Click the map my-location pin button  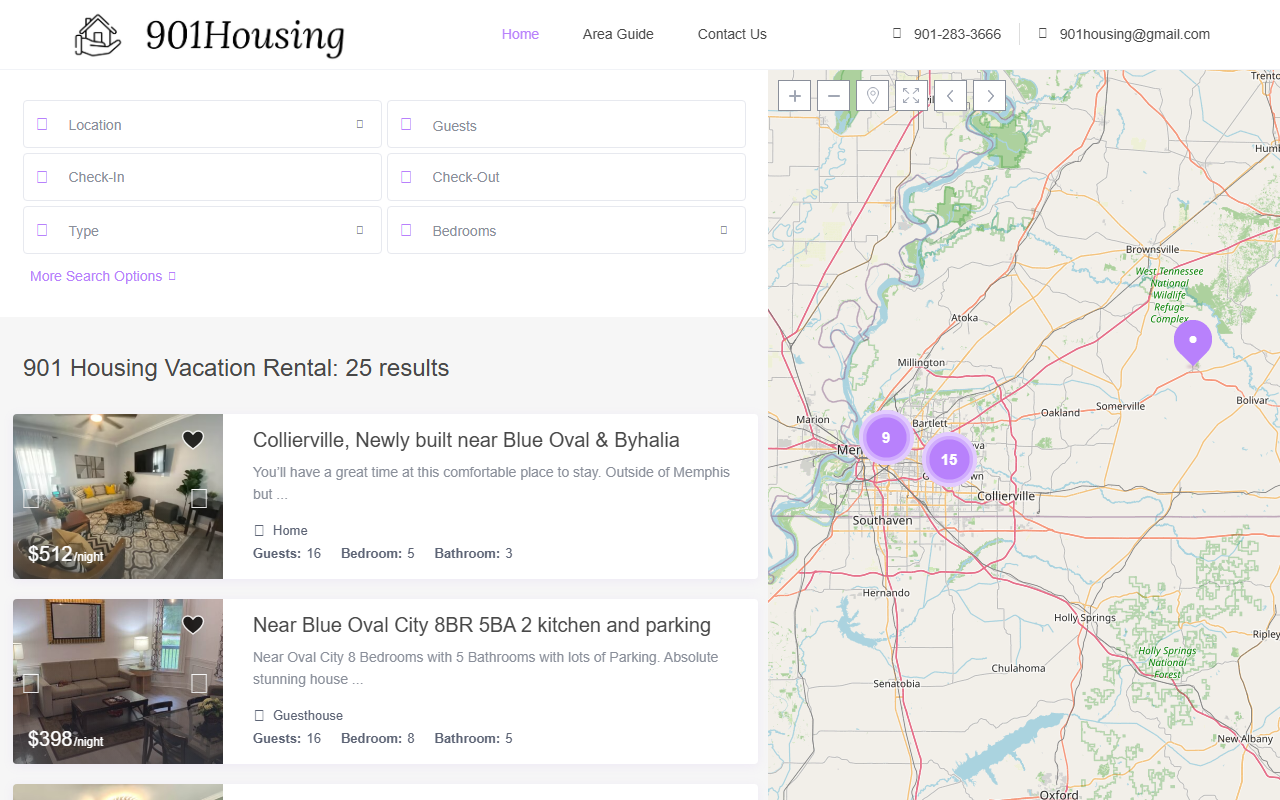[873, 96]
